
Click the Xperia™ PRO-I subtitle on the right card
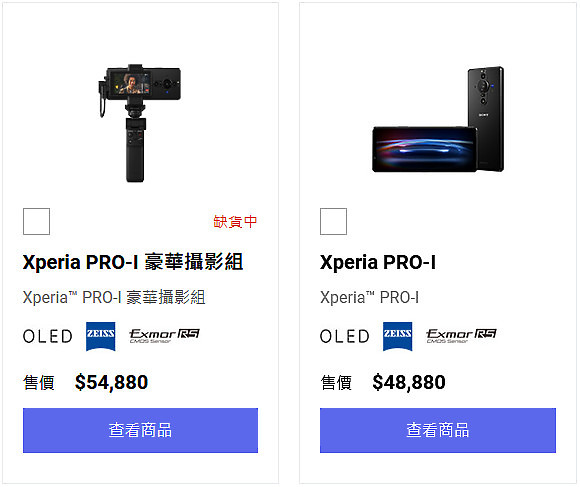[x=370, y=297]
